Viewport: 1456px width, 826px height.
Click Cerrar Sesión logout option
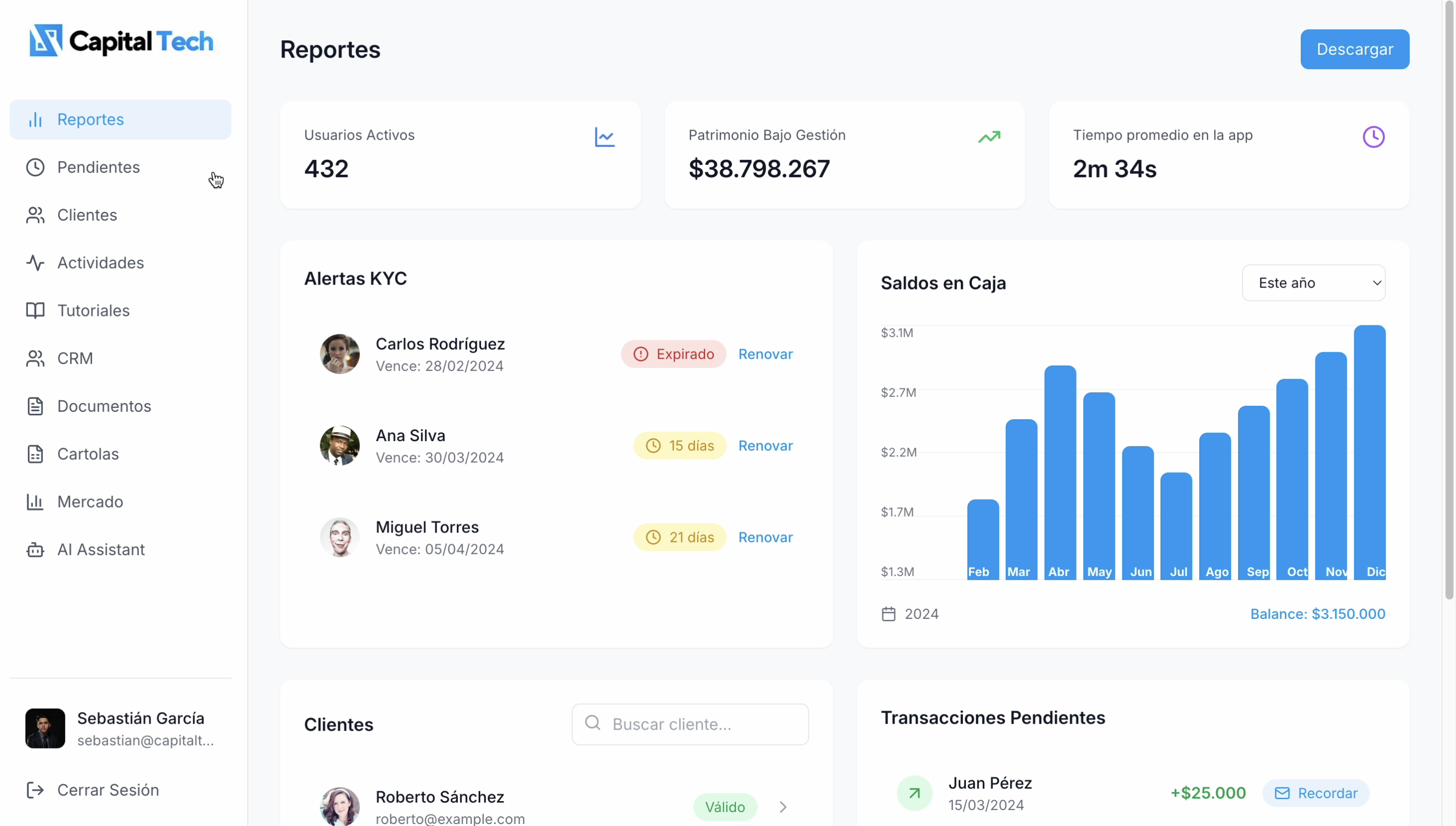108,790
